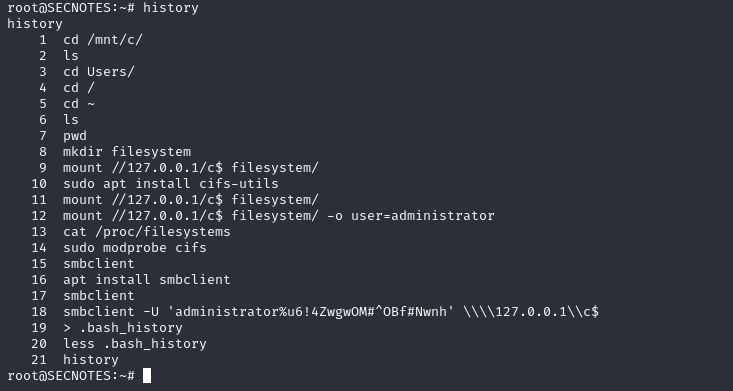Click 'less .bash_history' on line 20
The width and height of the screenshot is (733, 391).
click(135, 344)
